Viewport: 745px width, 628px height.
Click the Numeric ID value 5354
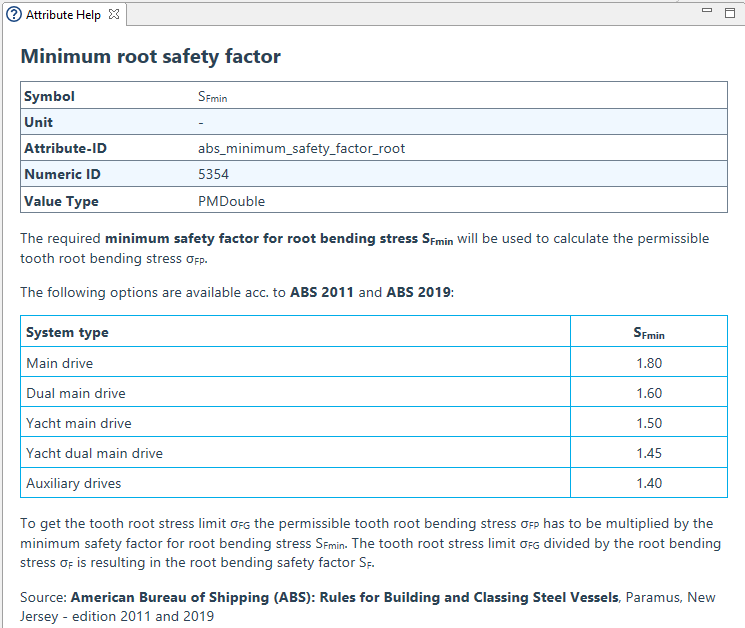click(213, 174)
